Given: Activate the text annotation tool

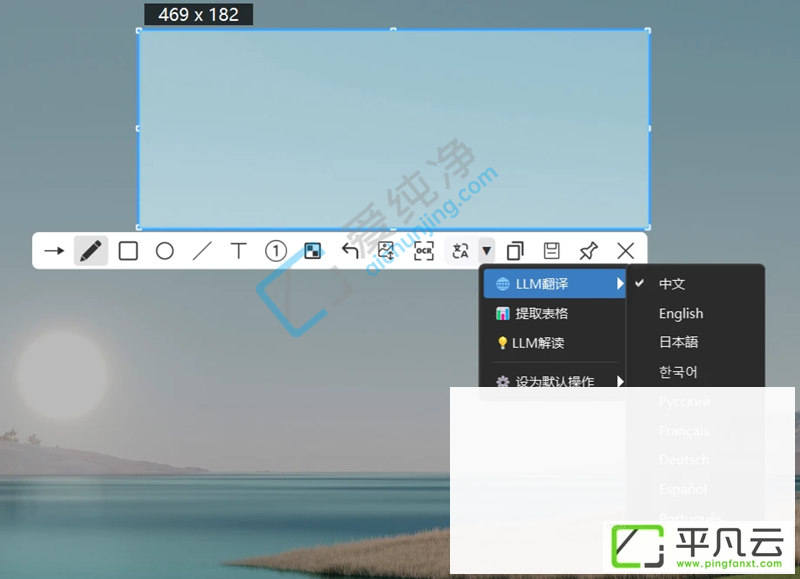Looking at the screenshot, I should (x=238, y=251).
